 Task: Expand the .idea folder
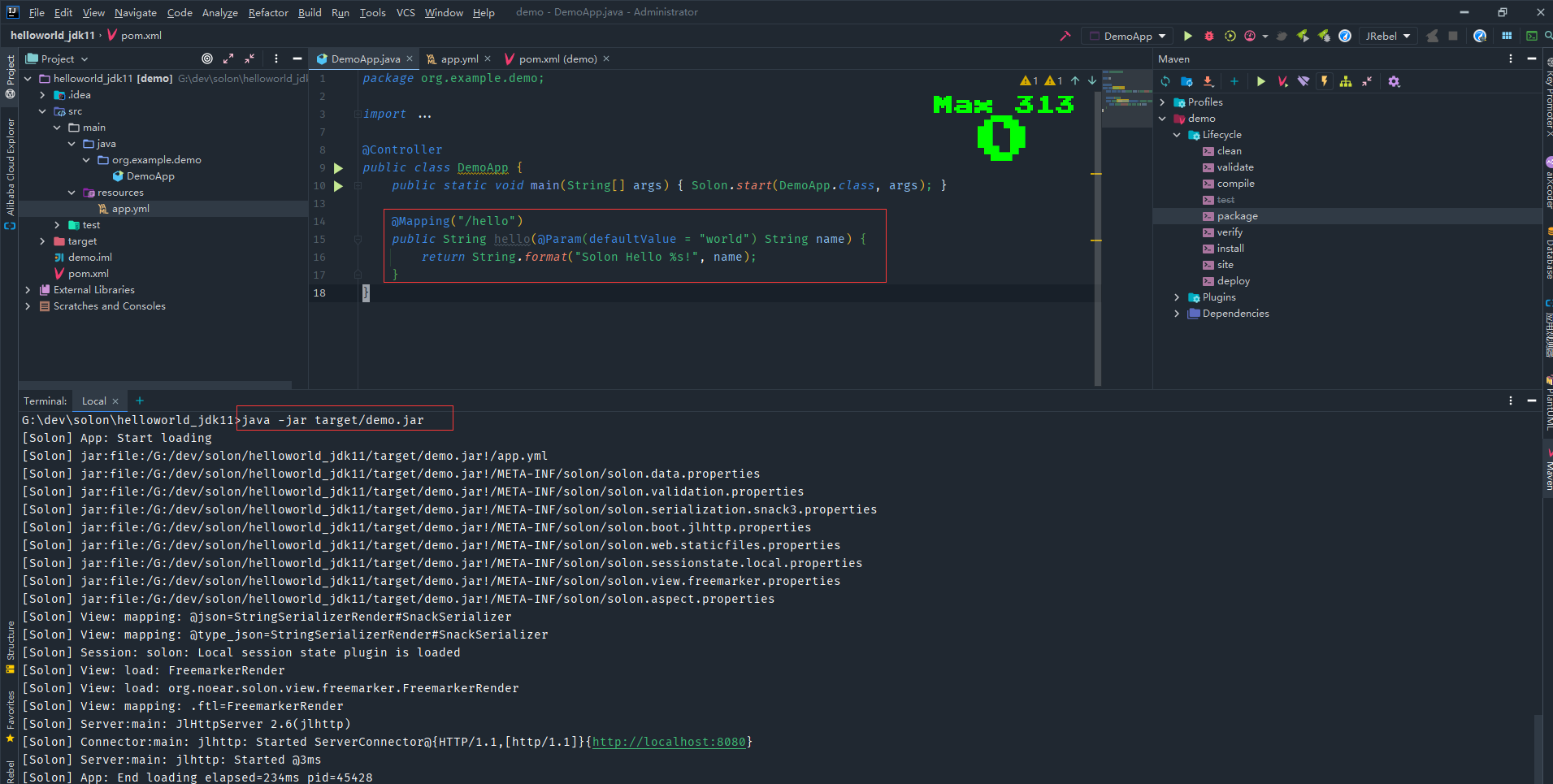click(42, 95)
